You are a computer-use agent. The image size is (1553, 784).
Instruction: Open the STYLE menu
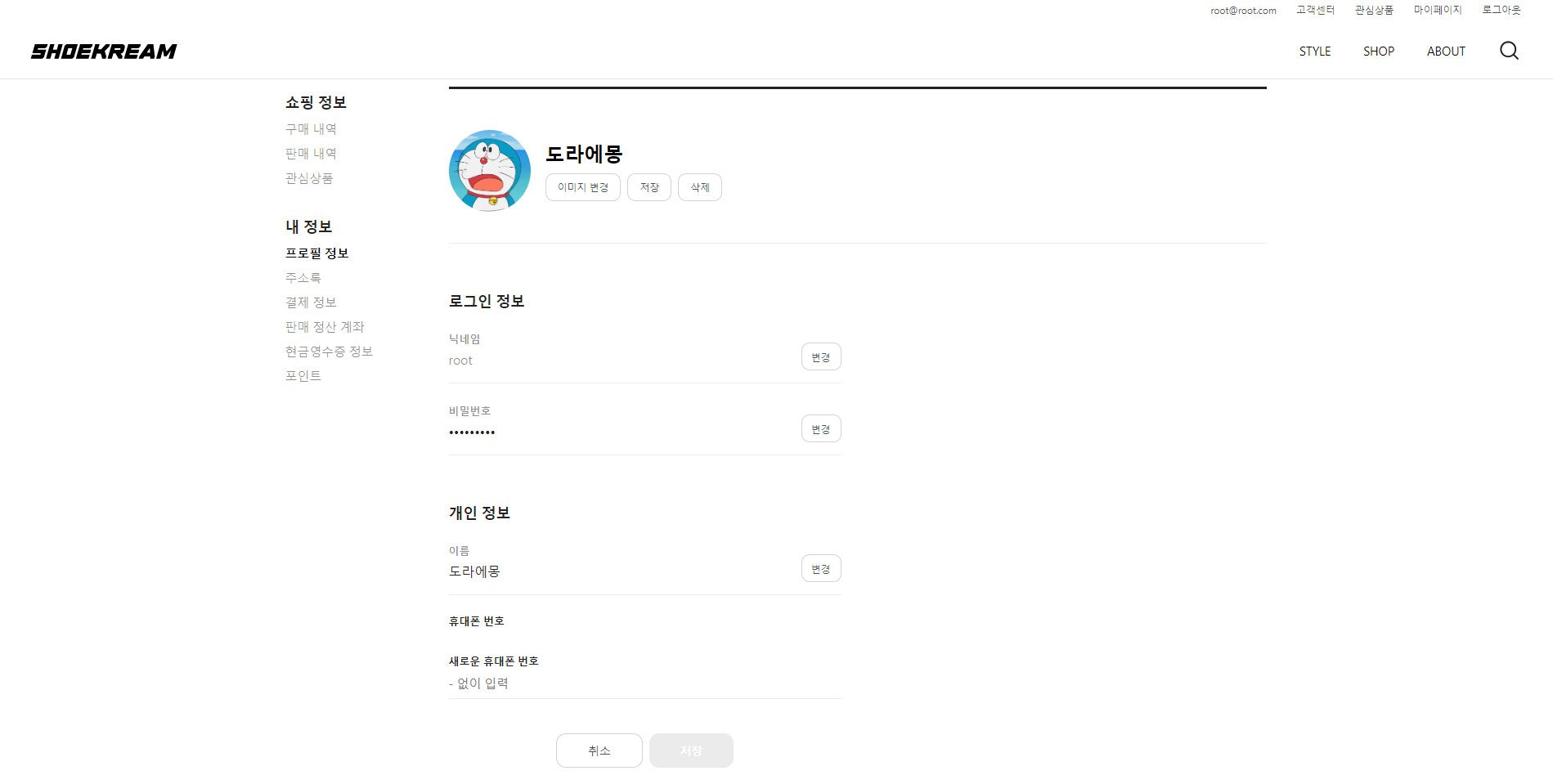[x=1314, y=51]
